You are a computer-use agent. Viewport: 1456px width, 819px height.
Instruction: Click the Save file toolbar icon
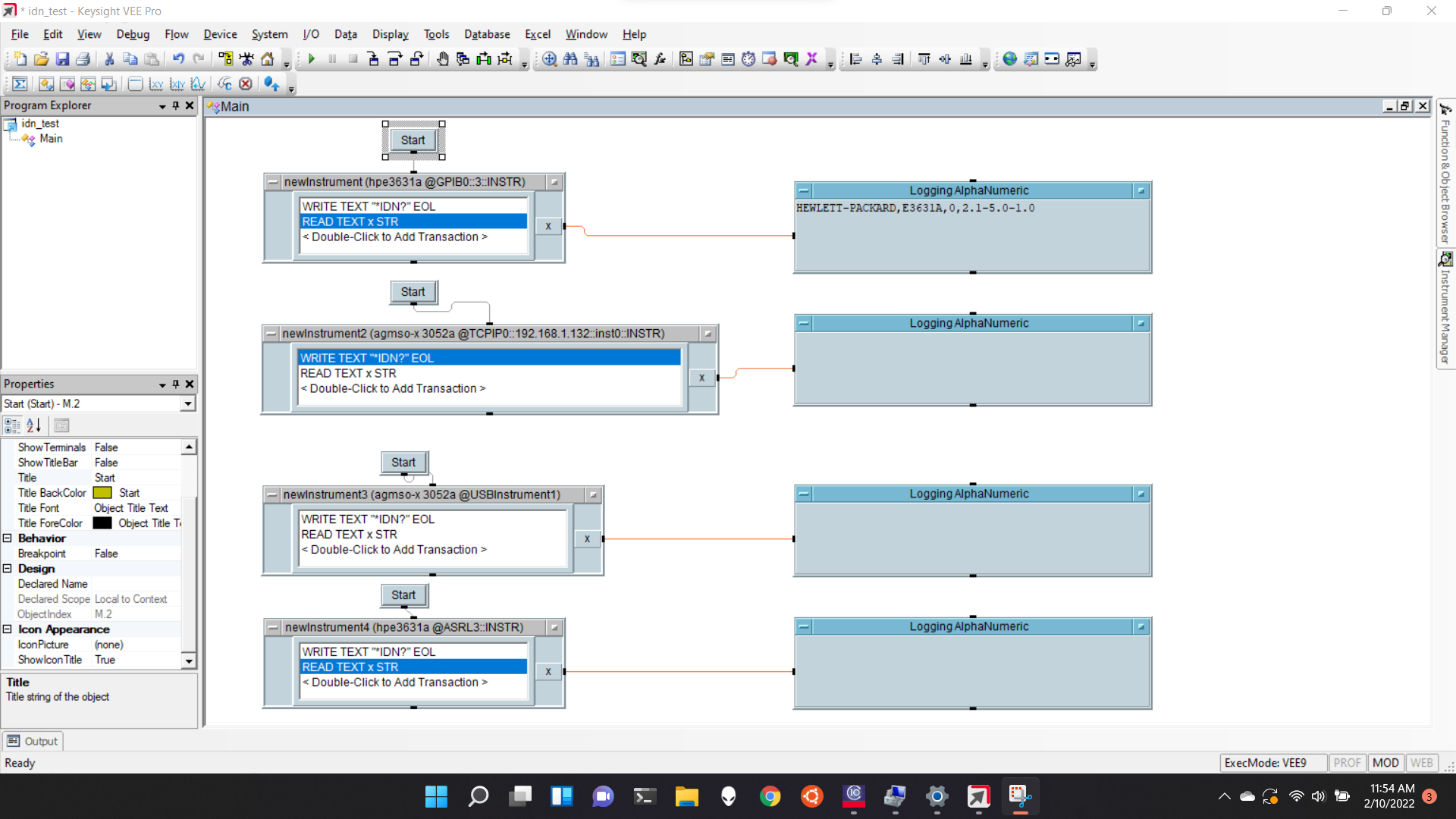pyautogui.click(x=62, y=59)
